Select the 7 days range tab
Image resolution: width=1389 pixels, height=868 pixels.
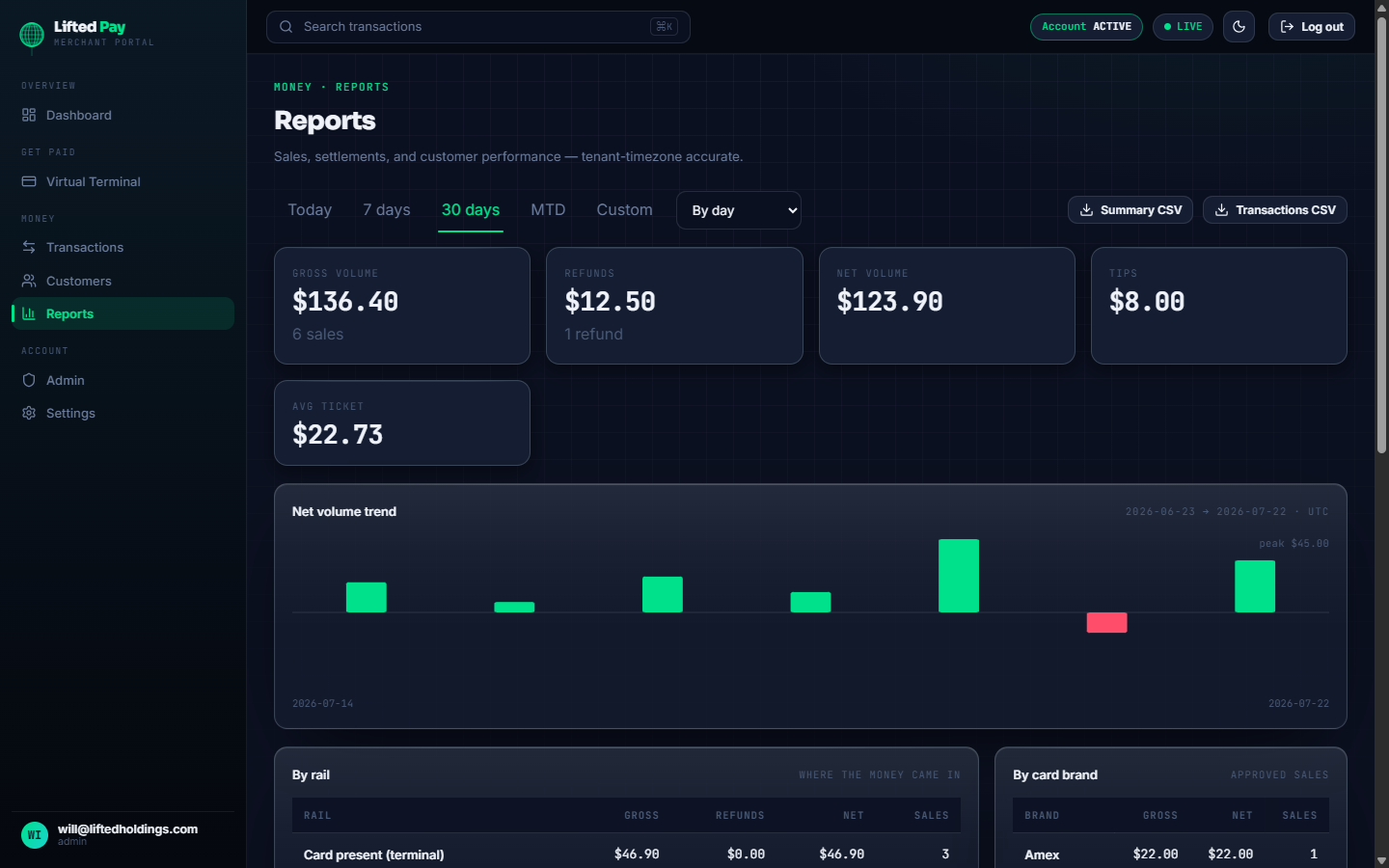(x=387, y=210)
